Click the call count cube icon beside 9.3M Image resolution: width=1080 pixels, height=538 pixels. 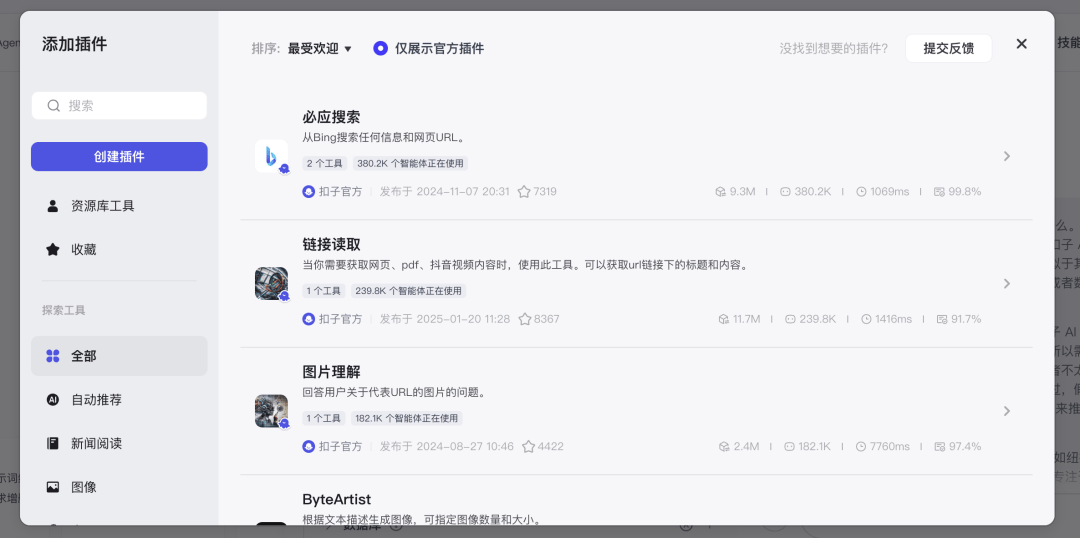(720, 192)
